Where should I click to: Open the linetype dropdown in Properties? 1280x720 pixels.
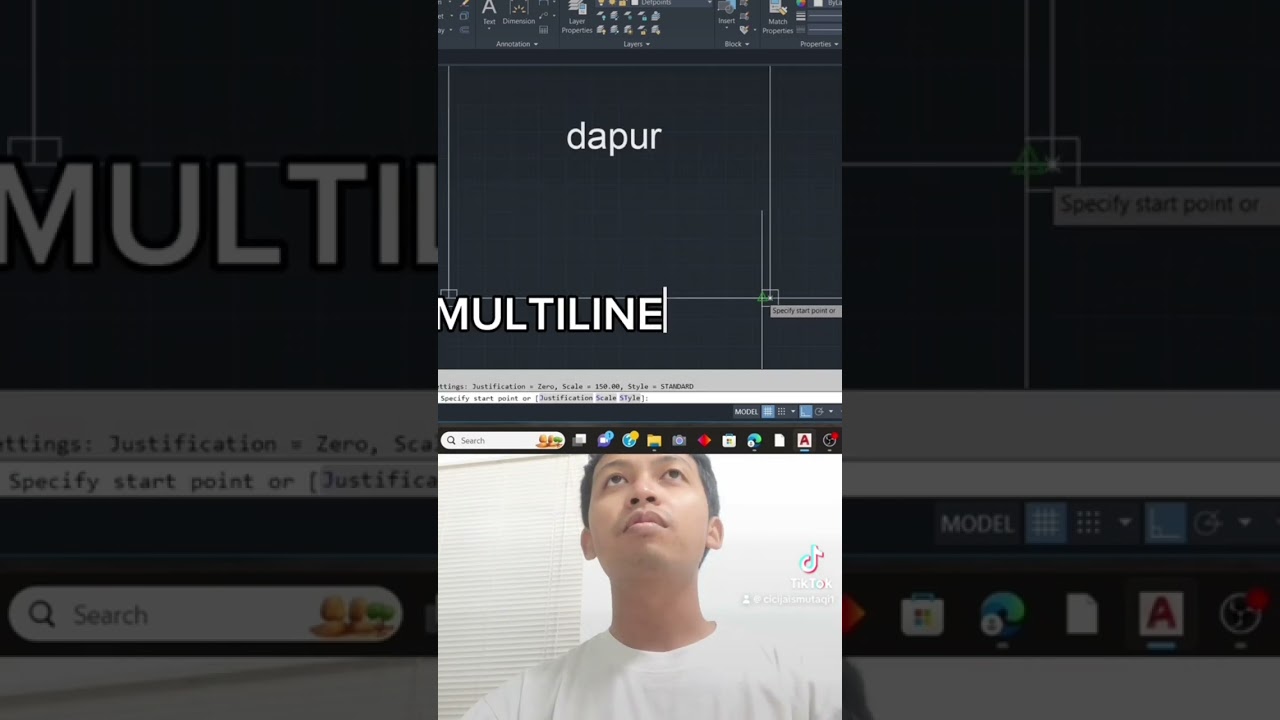click(824, 30)
